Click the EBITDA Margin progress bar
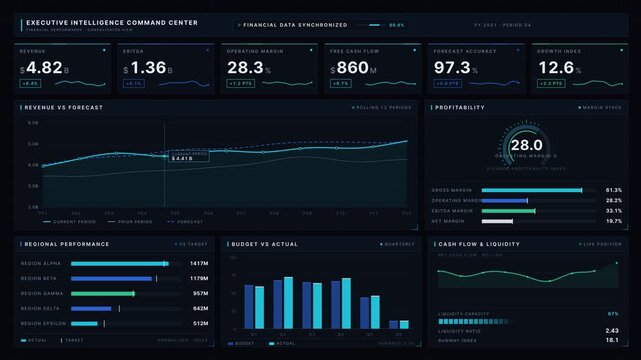Image resolution: width=641 pixels, height=360 pixels. click(x=539, y=211)
